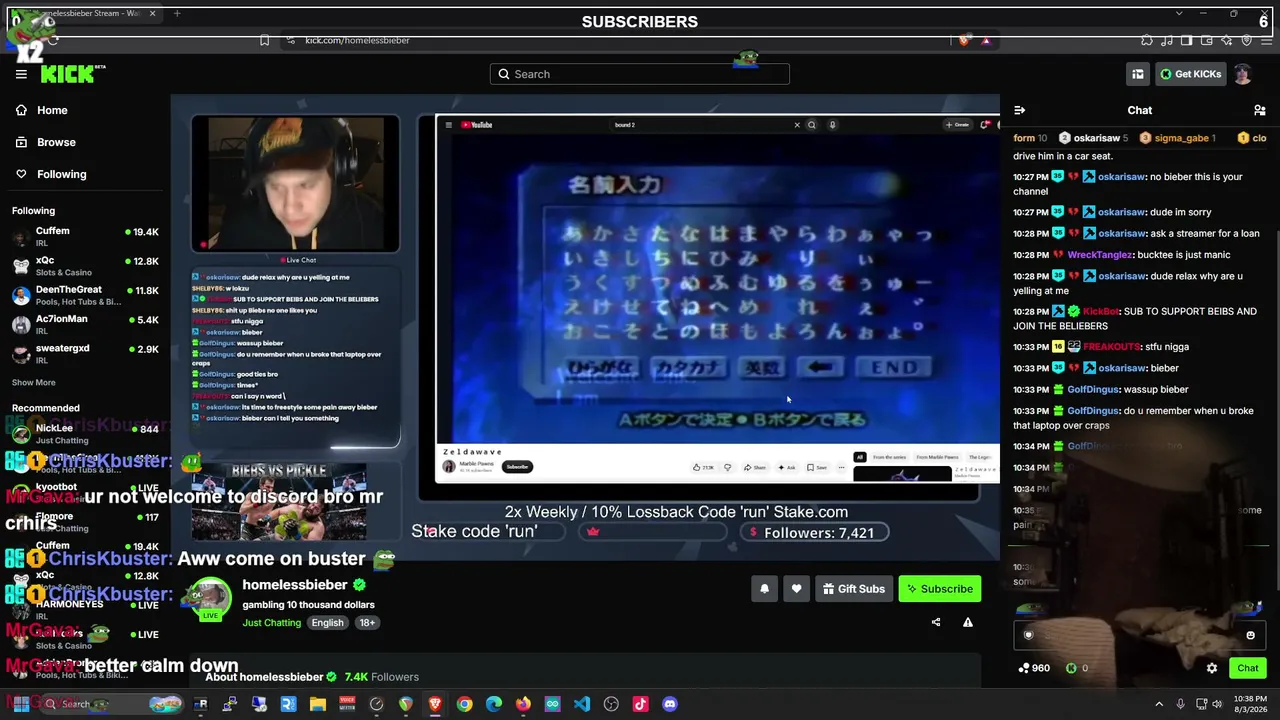1280x720 pixels.
Task: Share the stream using the share icon
Action: click(936, 622)
